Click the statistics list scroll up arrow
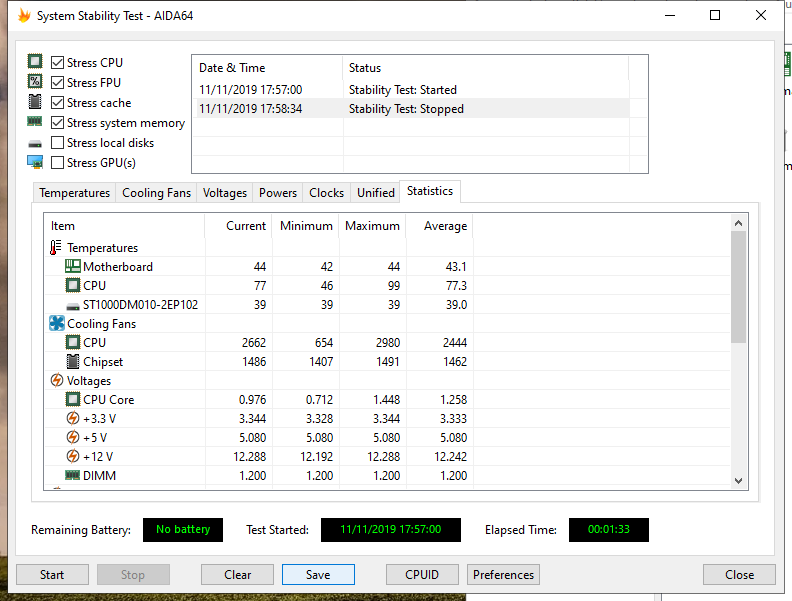 coord(738,223)
